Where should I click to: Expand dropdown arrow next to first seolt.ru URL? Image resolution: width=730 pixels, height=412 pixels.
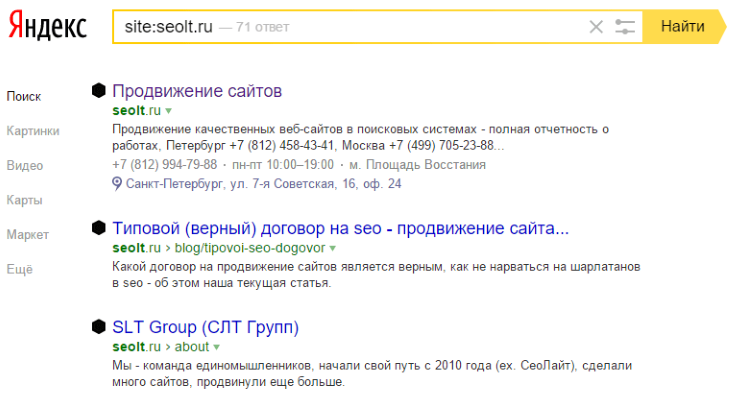pos(169,111)
